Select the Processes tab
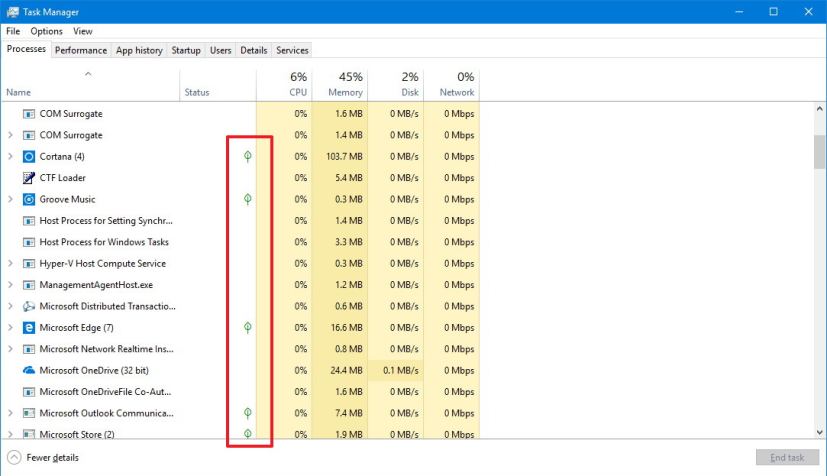This screenshot has height=476, width=827. point(26,49)
